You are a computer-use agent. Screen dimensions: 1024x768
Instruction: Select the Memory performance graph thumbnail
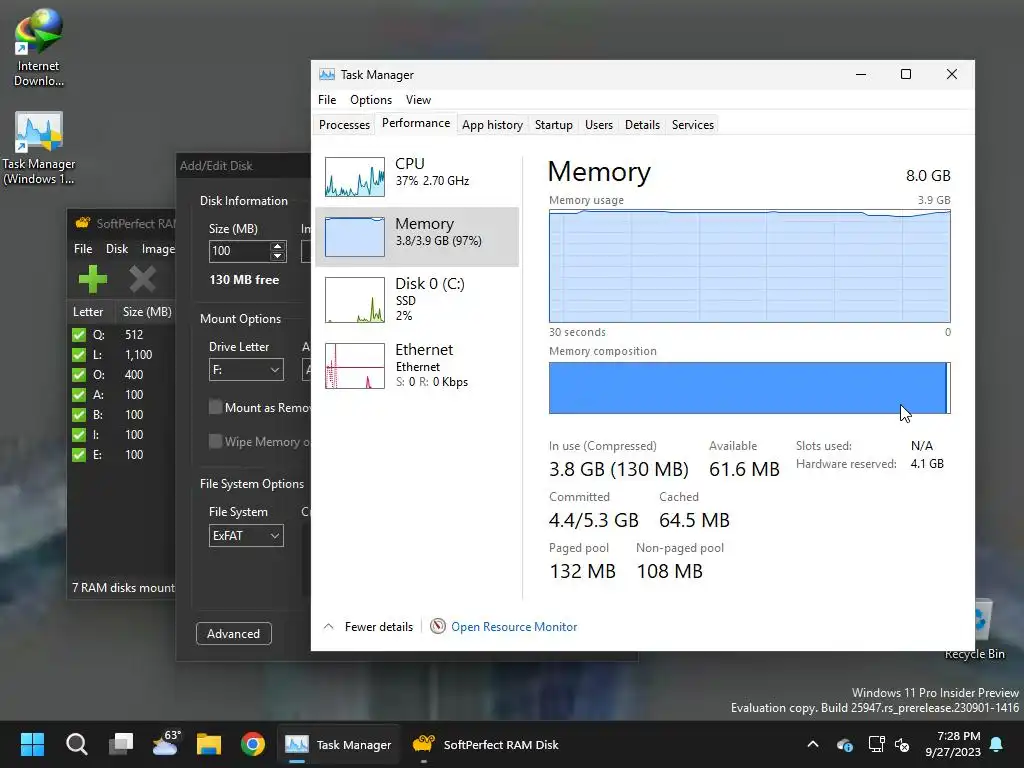355,237
